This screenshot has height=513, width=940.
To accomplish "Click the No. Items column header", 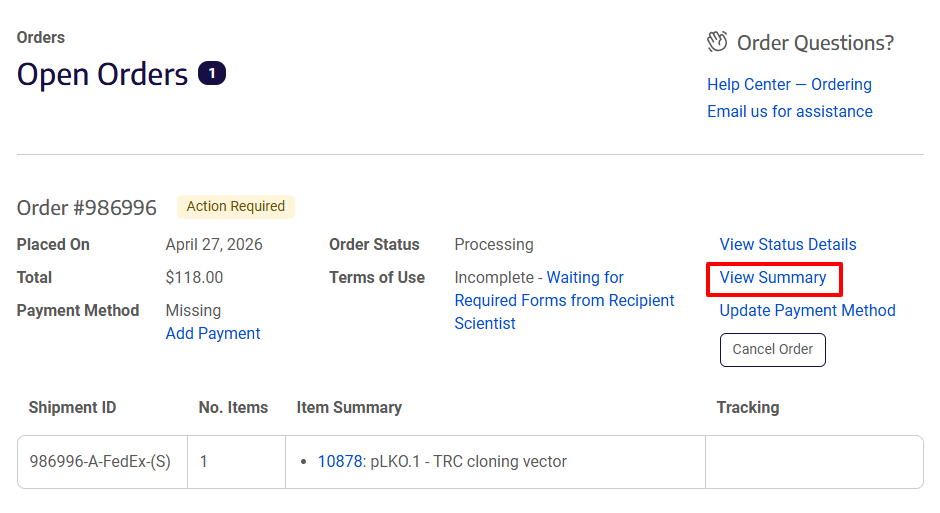I will coord(234,408).
